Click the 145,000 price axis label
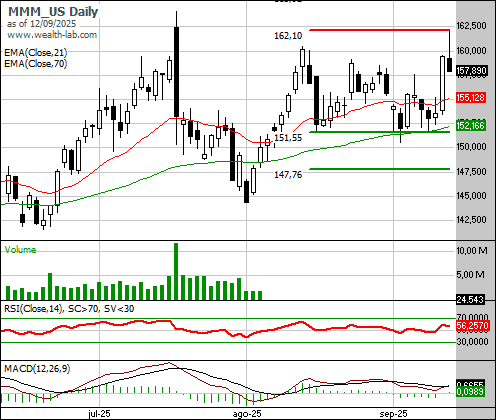 click(x=471, y=195)
